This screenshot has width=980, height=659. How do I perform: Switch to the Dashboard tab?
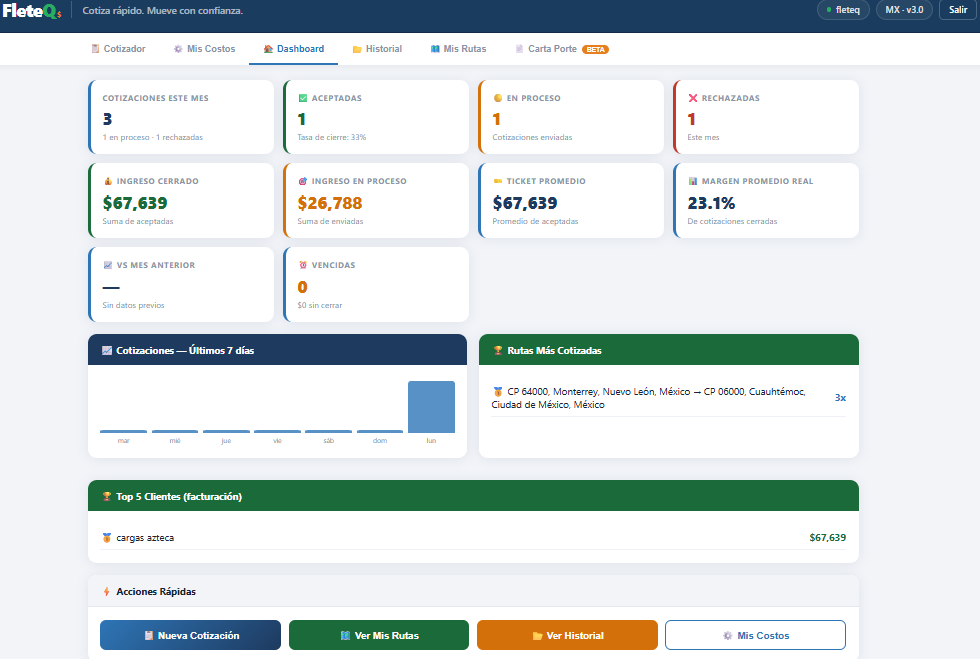tap(293, 47)
